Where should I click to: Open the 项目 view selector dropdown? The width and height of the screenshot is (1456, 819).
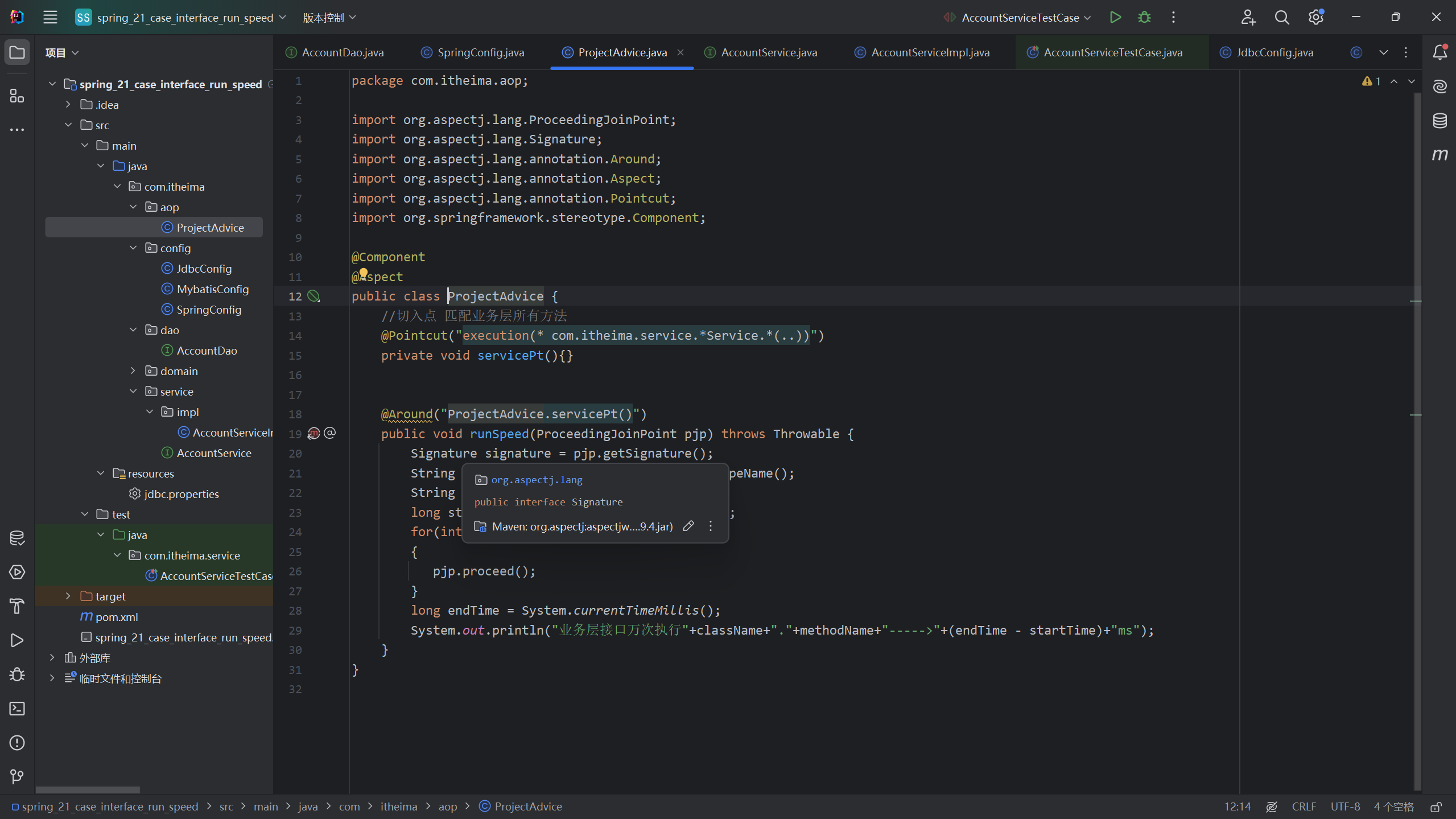[x=62, y=52]
